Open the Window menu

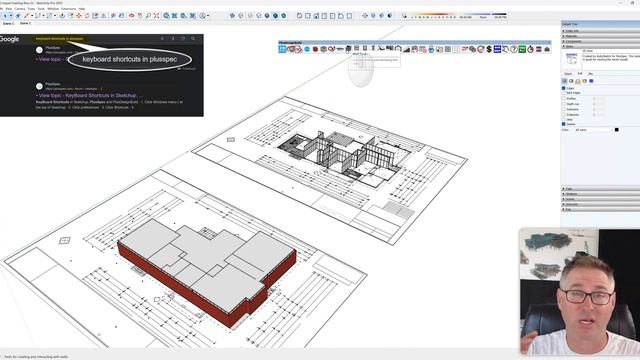(x=53, y=9)
